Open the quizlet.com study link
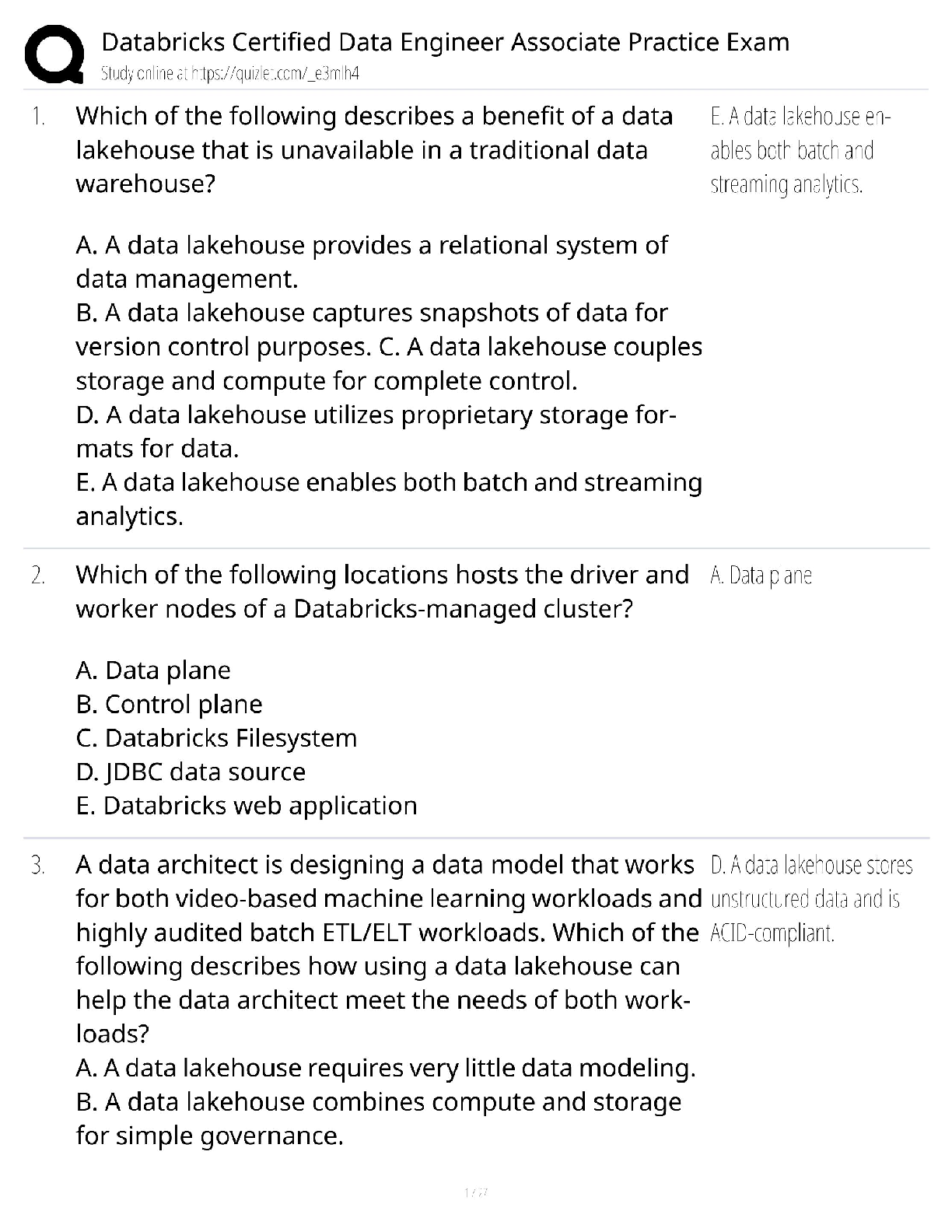The image size is (952, 1232). click(231, 74)
